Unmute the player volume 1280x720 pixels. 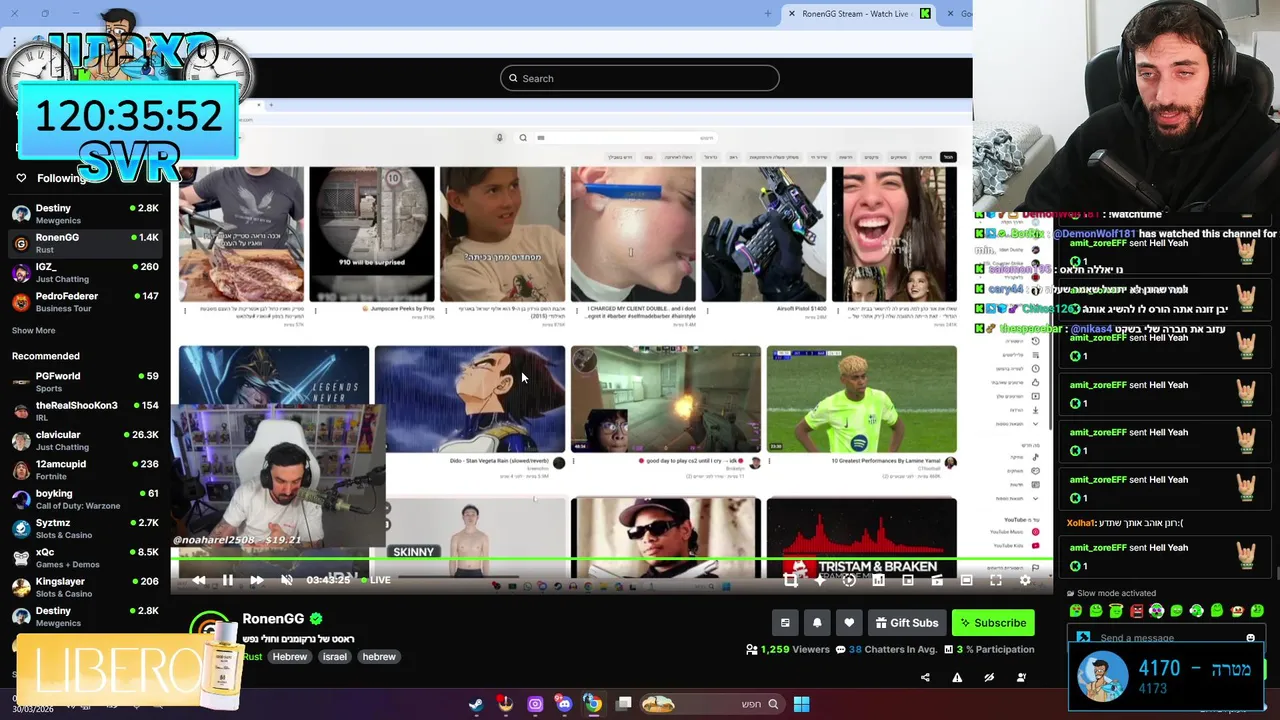(287, 580)
